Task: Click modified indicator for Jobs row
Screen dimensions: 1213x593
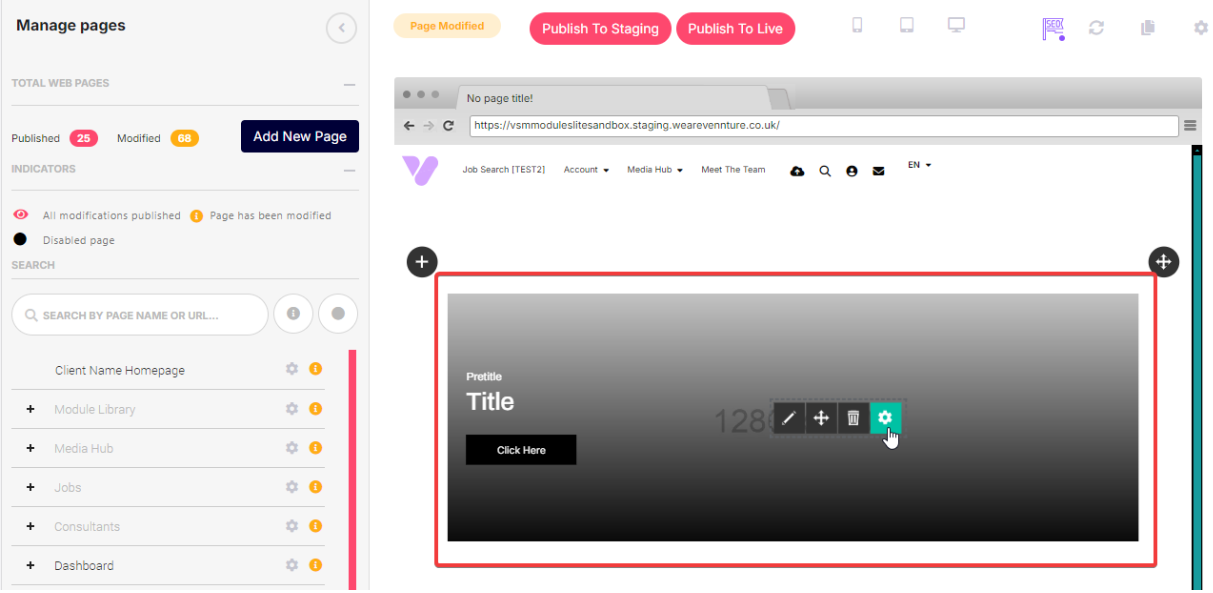Action: click(315, 486)
